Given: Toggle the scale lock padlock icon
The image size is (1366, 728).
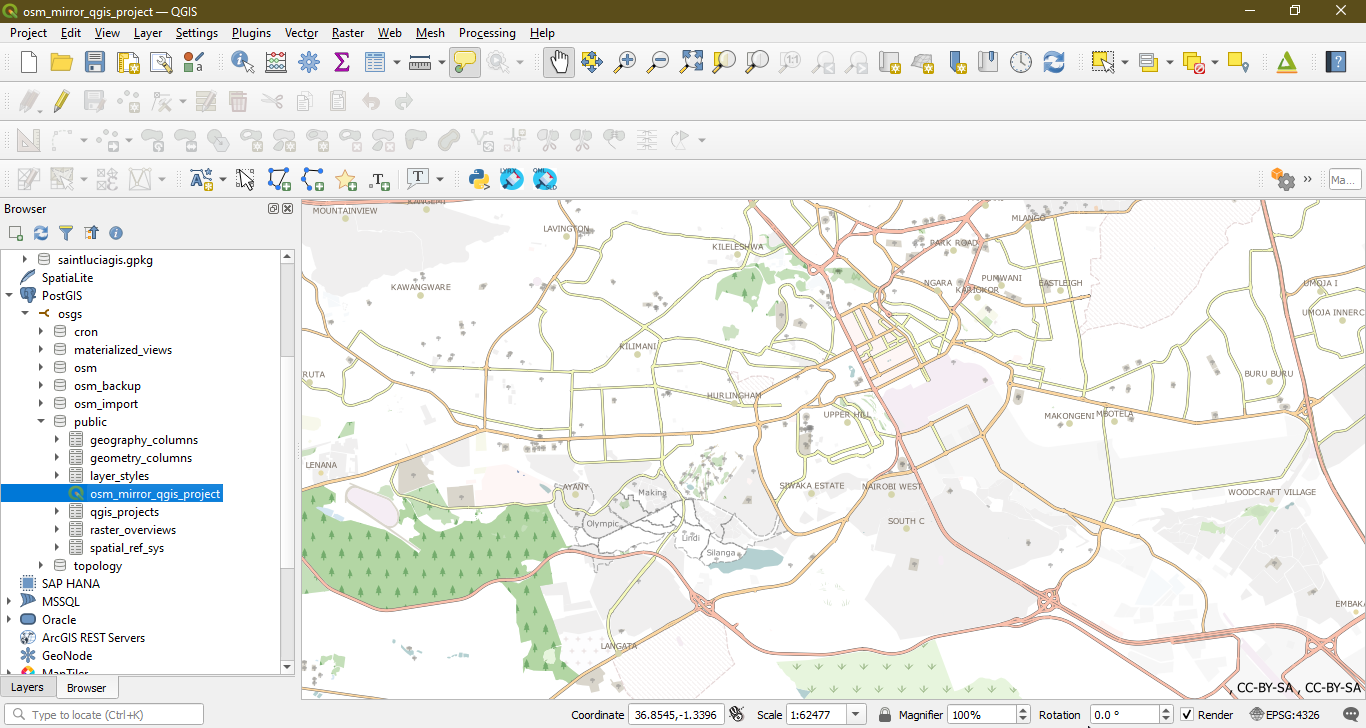Looking at the screenshot, I should (x=884, y=715).
